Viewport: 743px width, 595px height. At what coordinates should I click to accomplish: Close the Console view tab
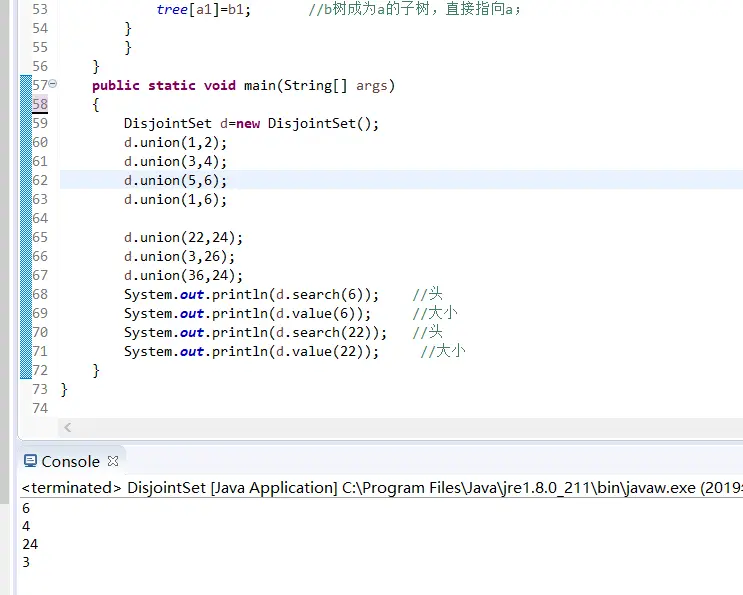[113, 461]
